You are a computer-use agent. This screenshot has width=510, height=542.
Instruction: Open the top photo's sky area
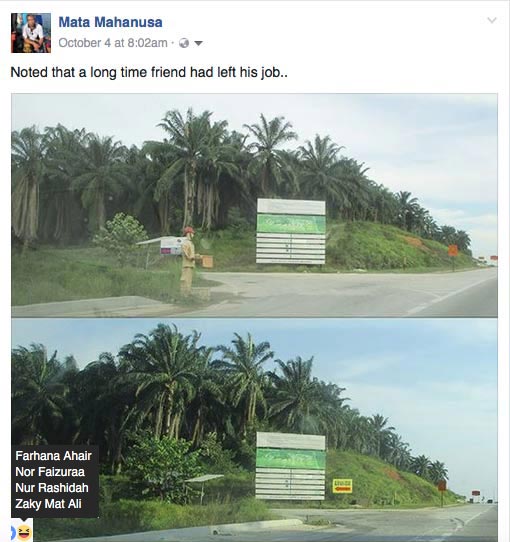tap(398, 138)
